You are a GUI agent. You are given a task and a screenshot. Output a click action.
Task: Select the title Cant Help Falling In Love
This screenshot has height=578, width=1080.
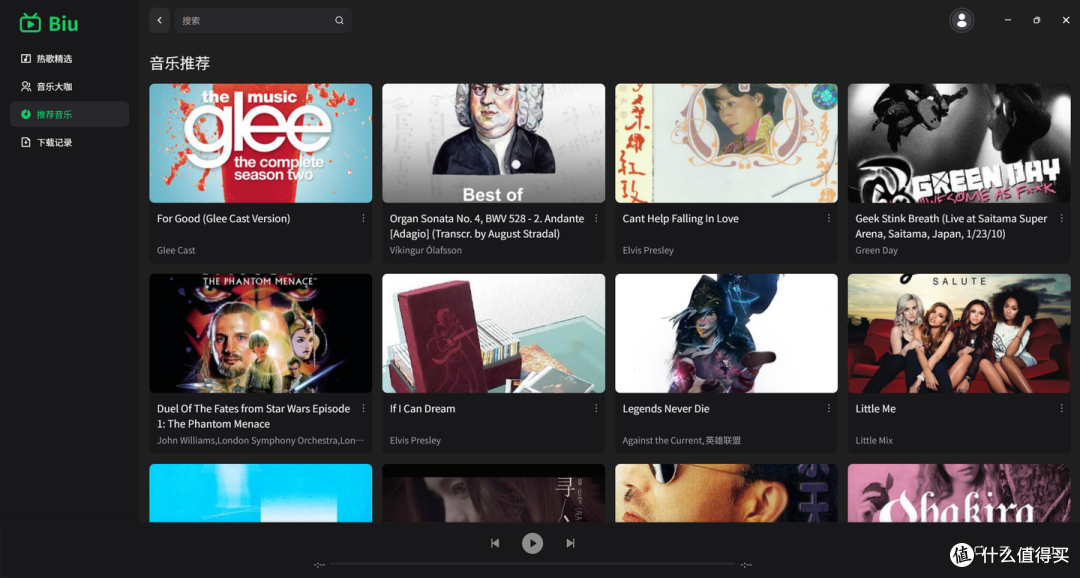pos(681,218)
